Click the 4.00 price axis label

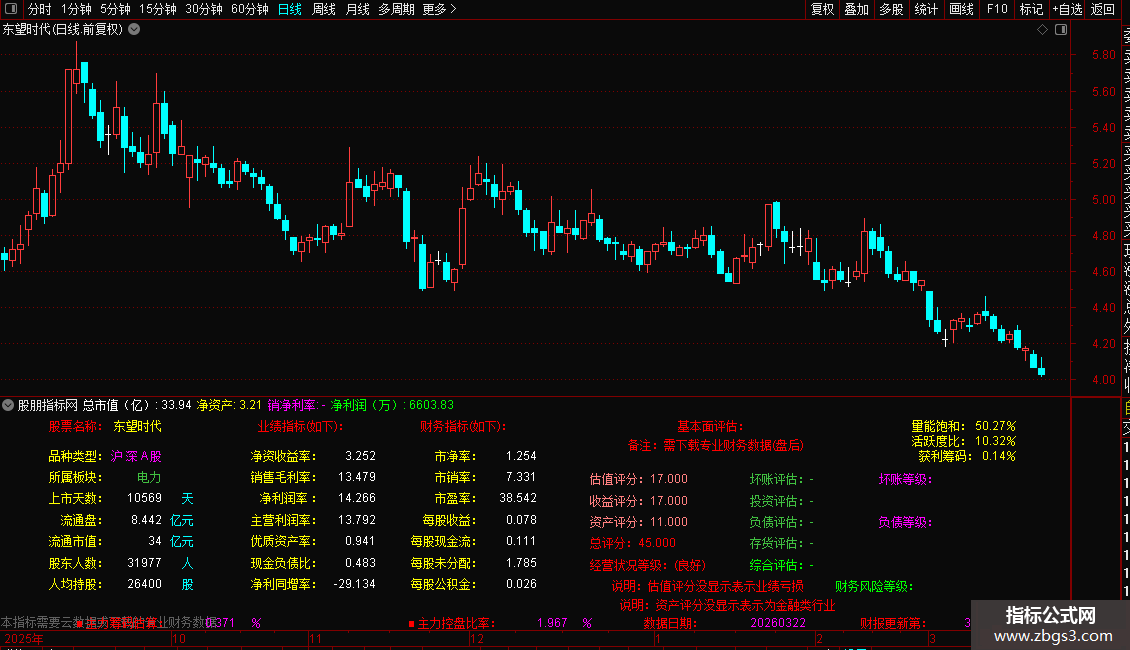(x=1103, y=380)
